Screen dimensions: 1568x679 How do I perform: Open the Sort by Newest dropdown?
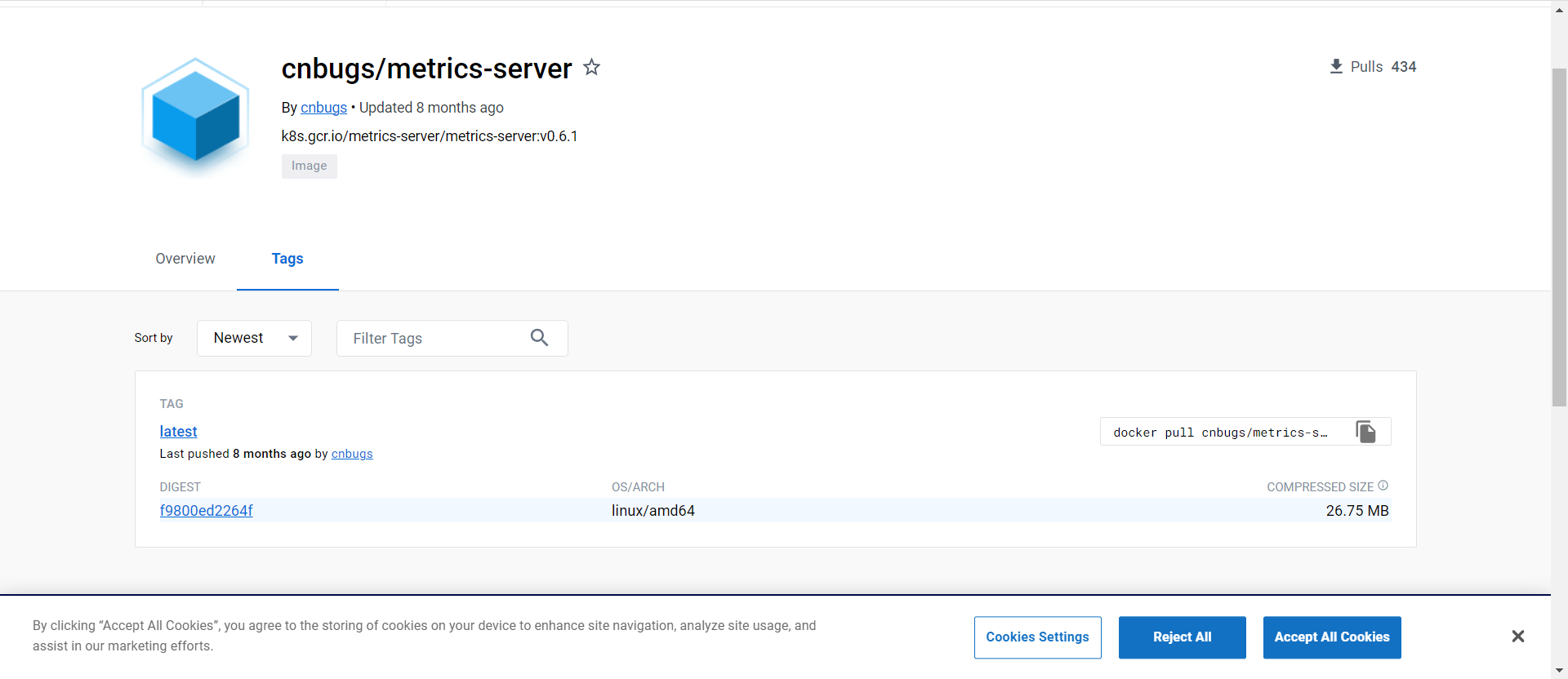(254, 338)
